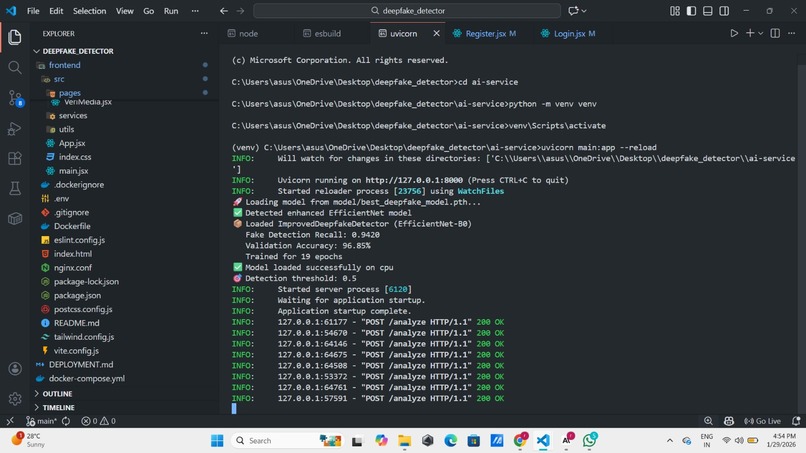Image resolution: width=806 pixels, height=453 pixels.
Task: Open the editor more actions ellipsis
Action: [792, 33]
